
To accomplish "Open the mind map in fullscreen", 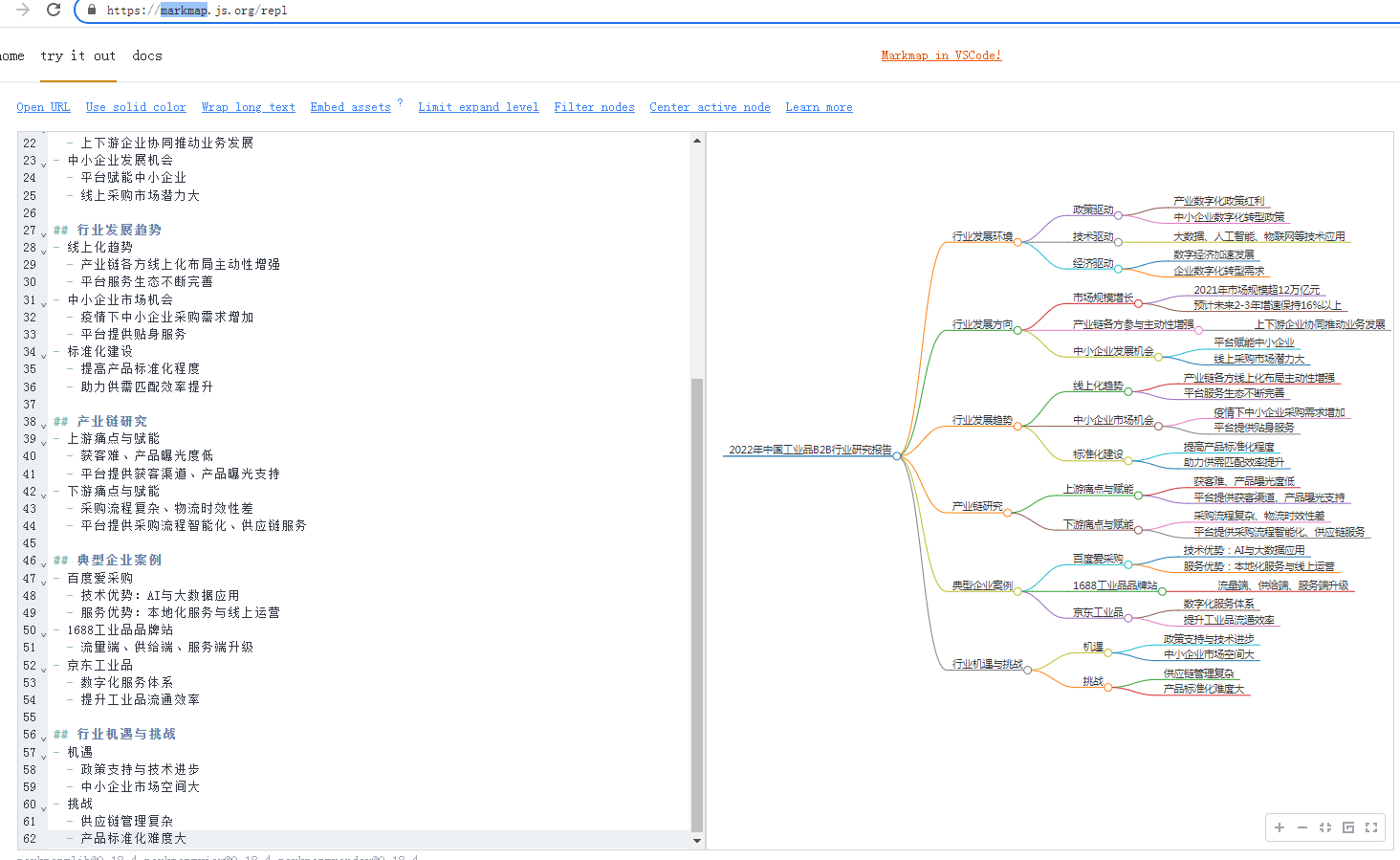I will (1371, 827).
